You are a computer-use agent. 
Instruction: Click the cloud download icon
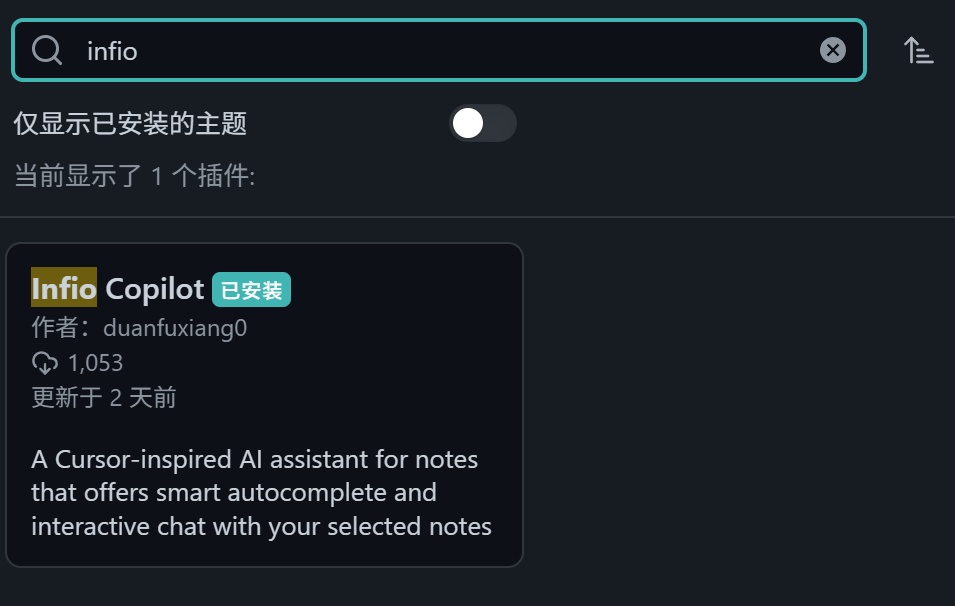point(44,363)
